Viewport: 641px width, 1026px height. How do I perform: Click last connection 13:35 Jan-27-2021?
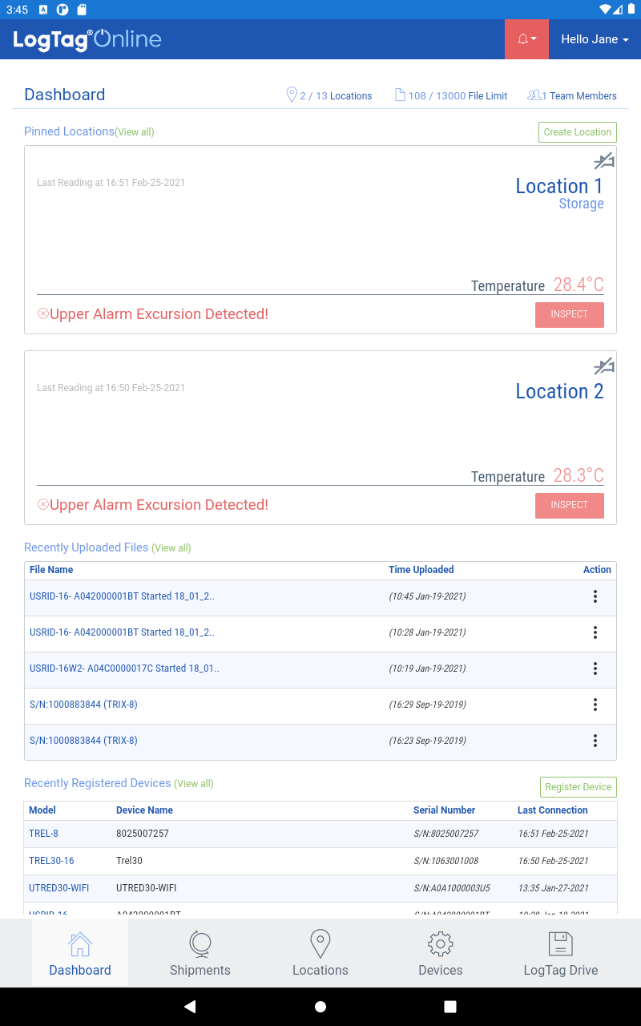click(x=553, y=888)
